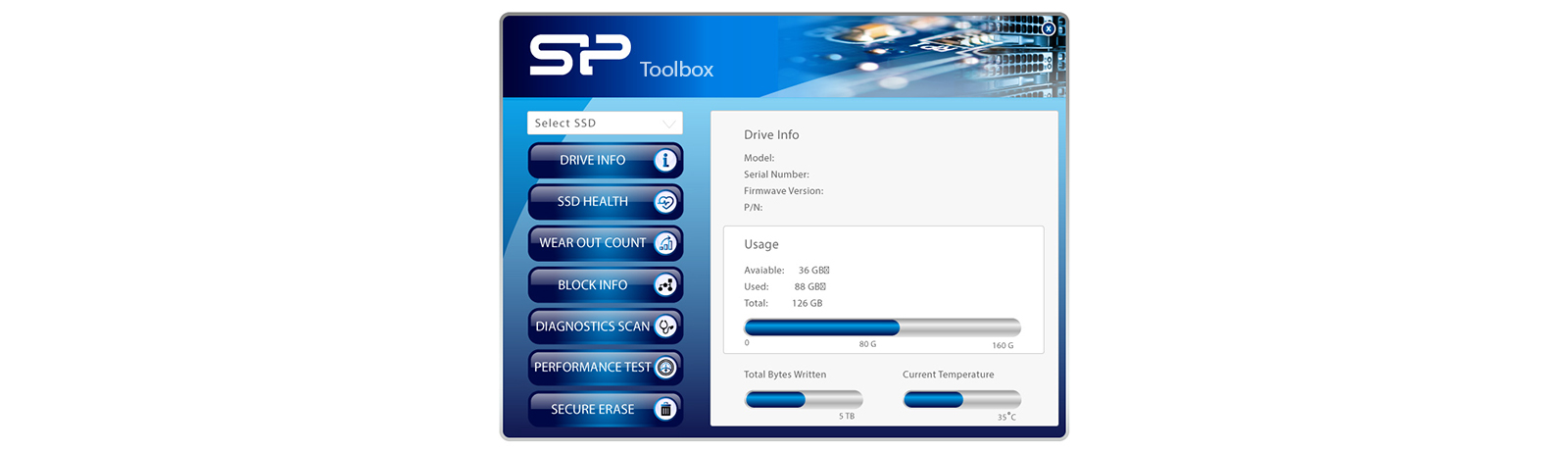The height and width of the screenshot is (452, 1568).
Task: Click the Current Temperature gauge bar
Action: tap(961, 399)
